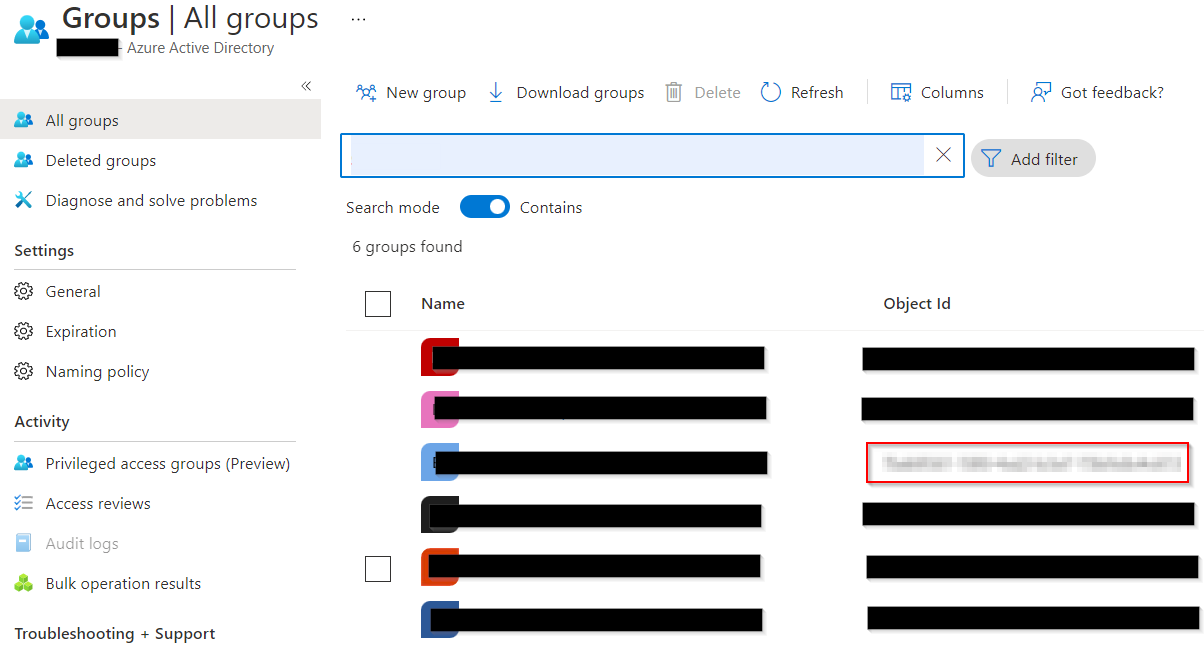Click the Access reviews checklist icon
This screenshot has height=648, width=1204.
[24, 503]
